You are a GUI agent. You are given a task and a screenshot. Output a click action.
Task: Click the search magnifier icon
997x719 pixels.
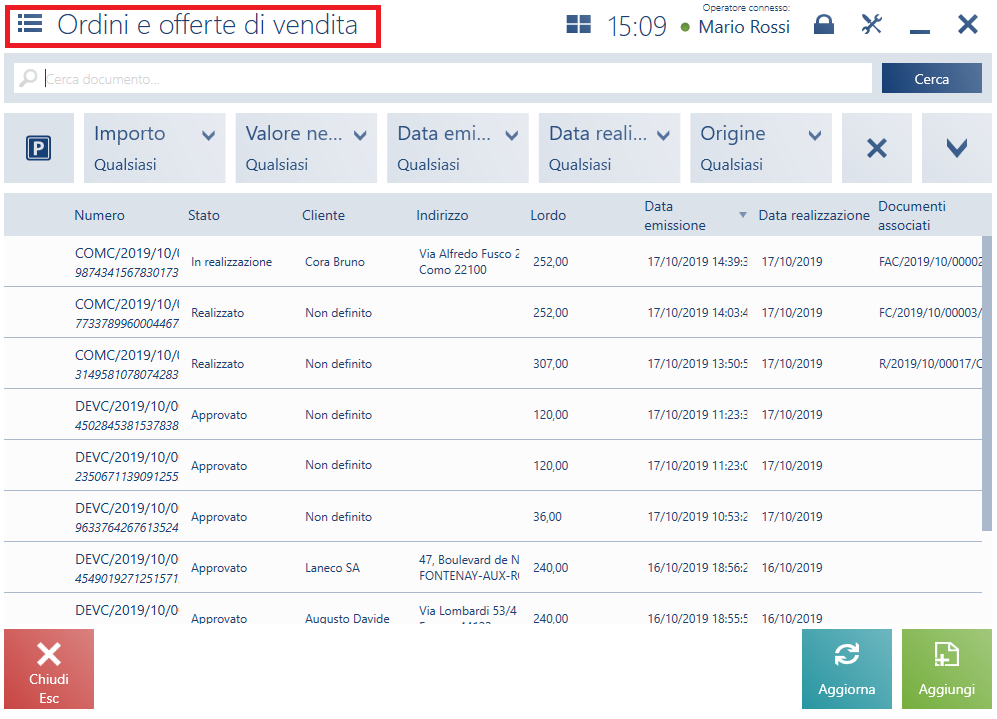(28, 78)
